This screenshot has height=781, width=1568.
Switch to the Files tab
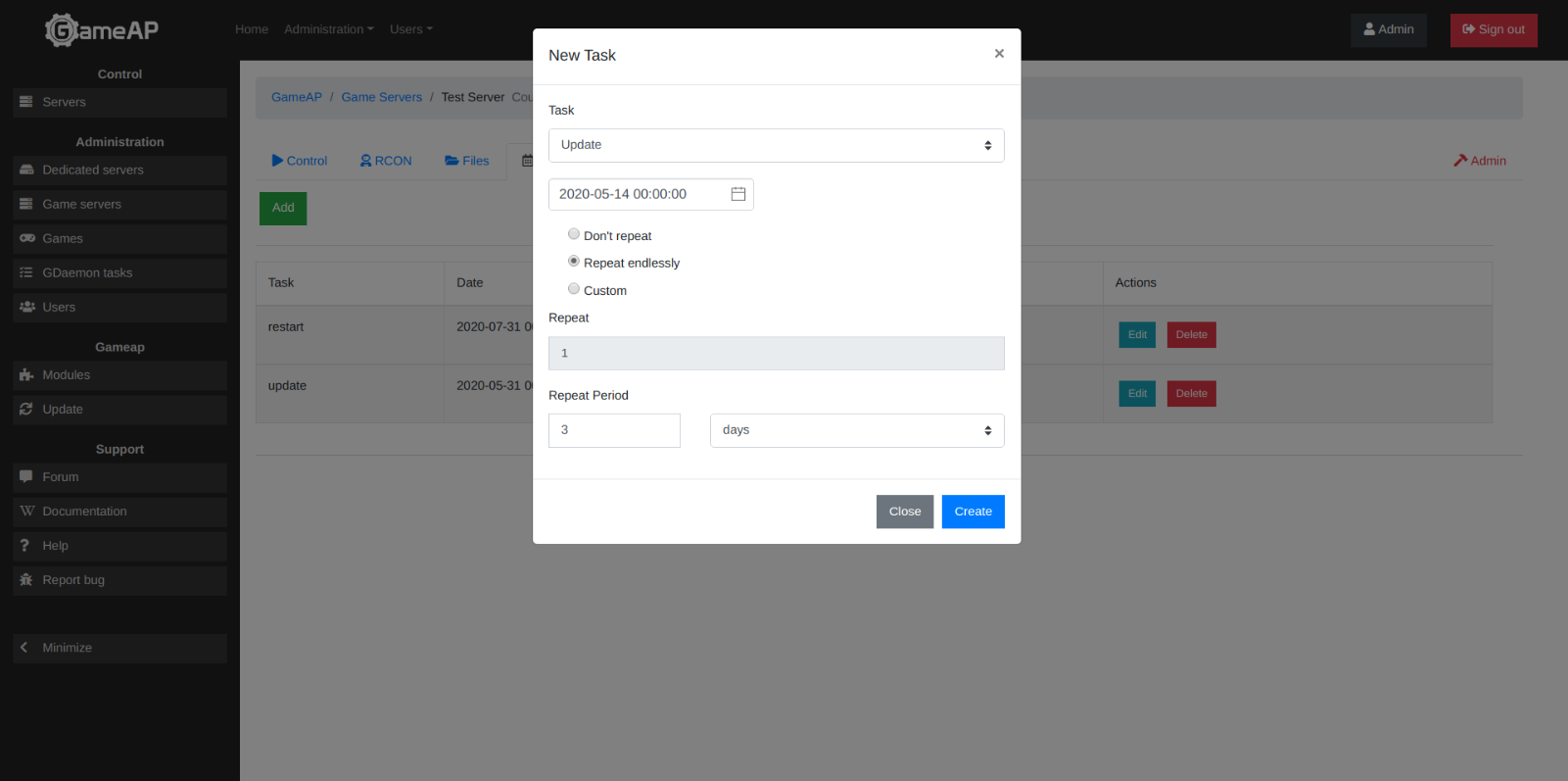coord(467,161)
